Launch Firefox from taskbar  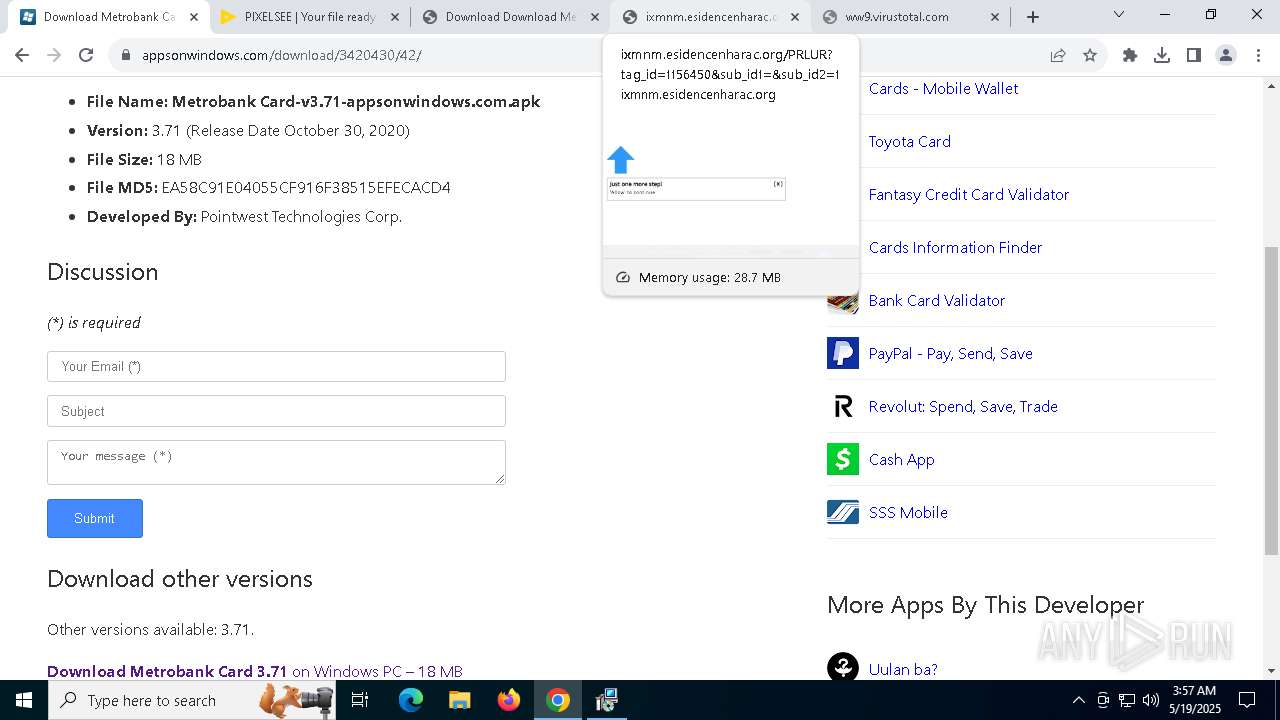(509, 700)
